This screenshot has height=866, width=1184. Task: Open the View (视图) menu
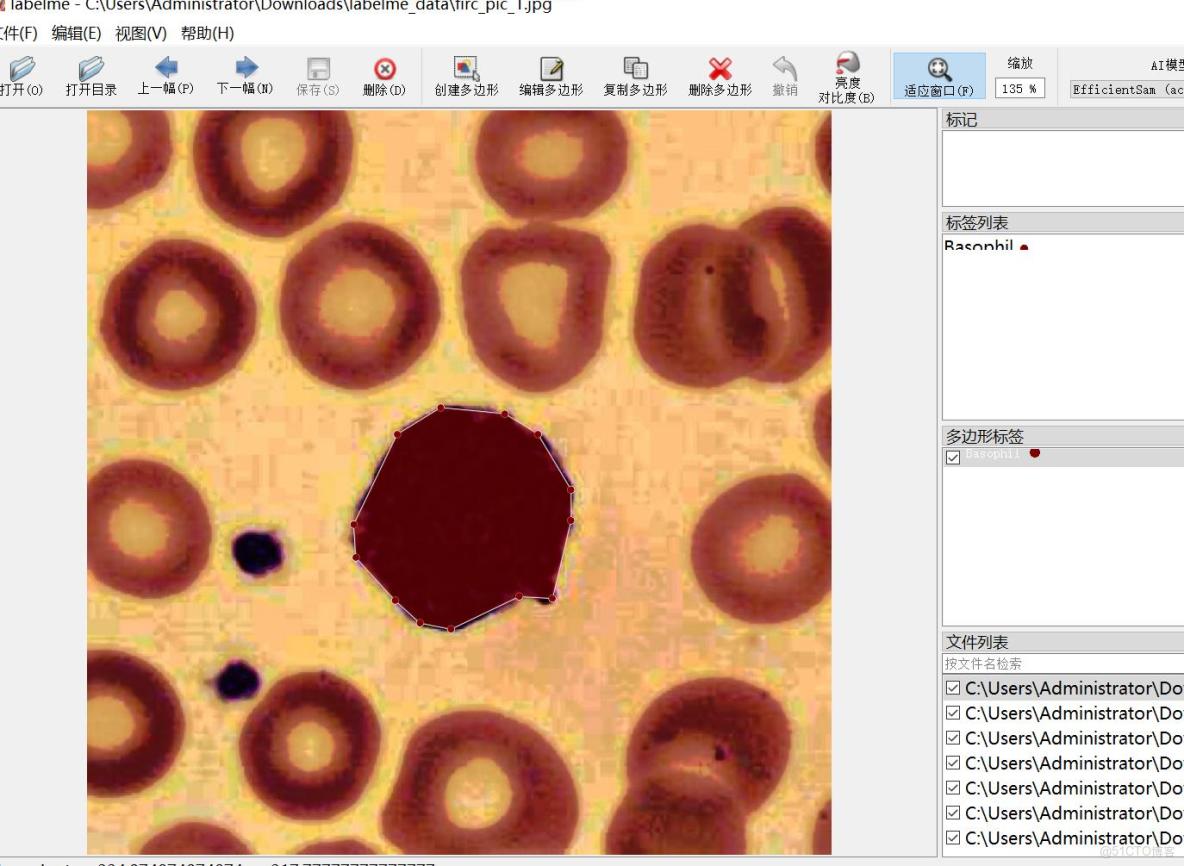141,33
